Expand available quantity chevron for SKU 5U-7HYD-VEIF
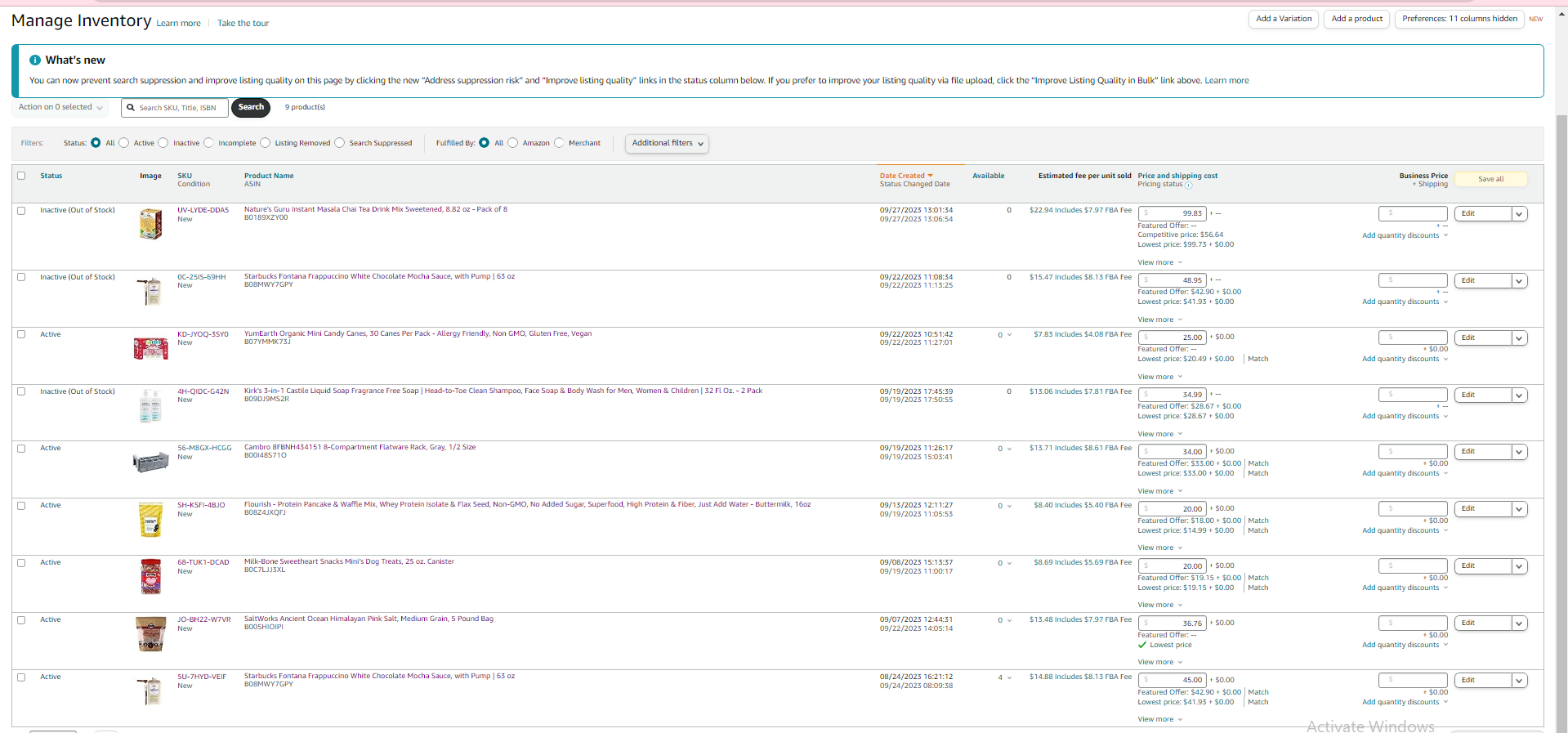Image resolution: width=1568 pixels, height=733 pixels. click(x=1009, y=677)
